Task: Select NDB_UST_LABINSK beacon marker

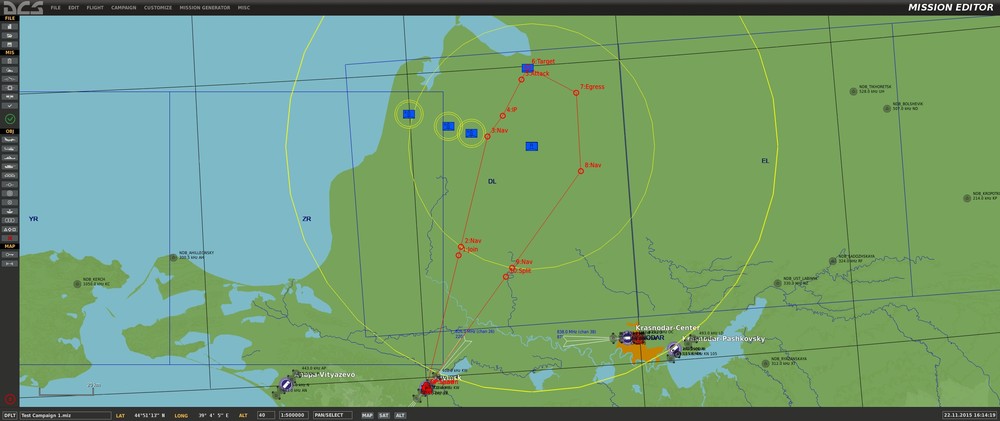Action: pyautogui.click(x=777, y=283)
